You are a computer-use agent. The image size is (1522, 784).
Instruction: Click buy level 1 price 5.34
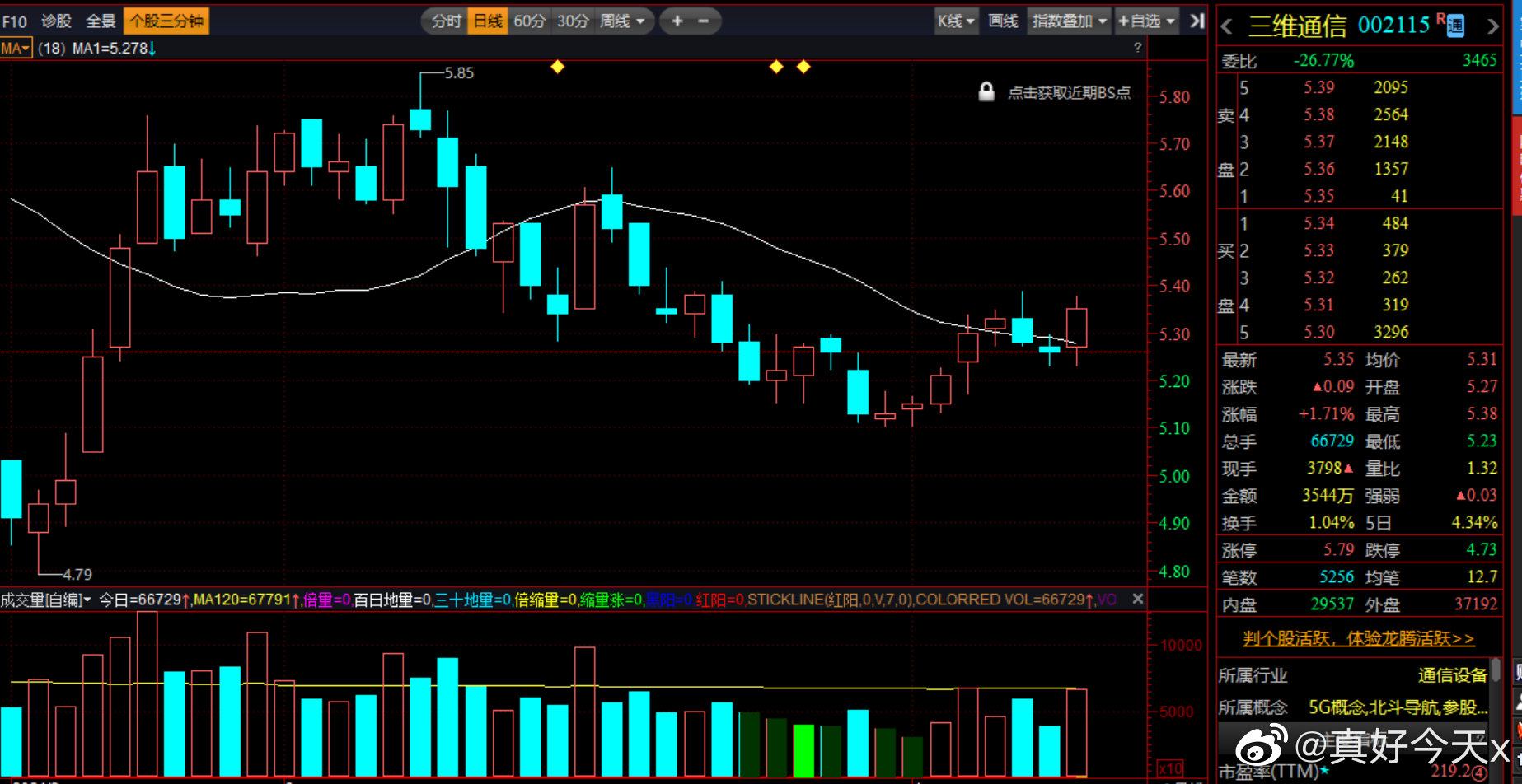pos(1318,223)
